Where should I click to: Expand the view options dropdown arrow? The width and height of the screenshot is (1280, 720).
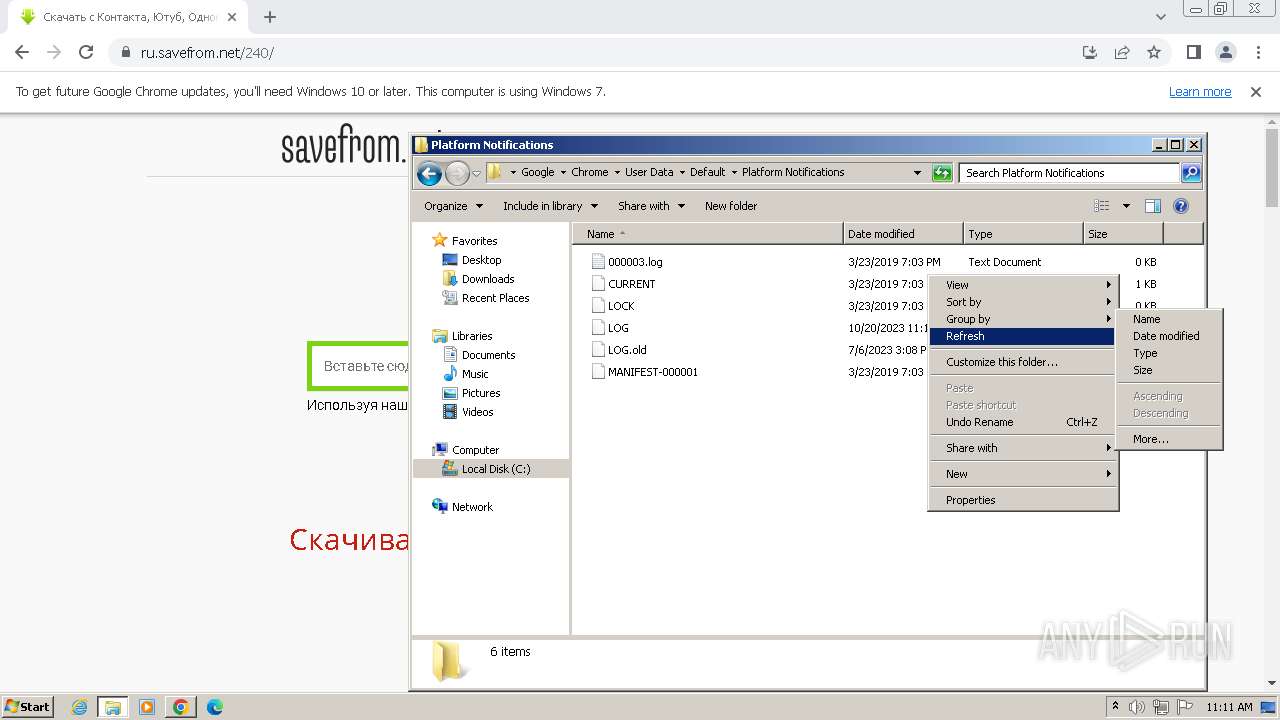1126,206
